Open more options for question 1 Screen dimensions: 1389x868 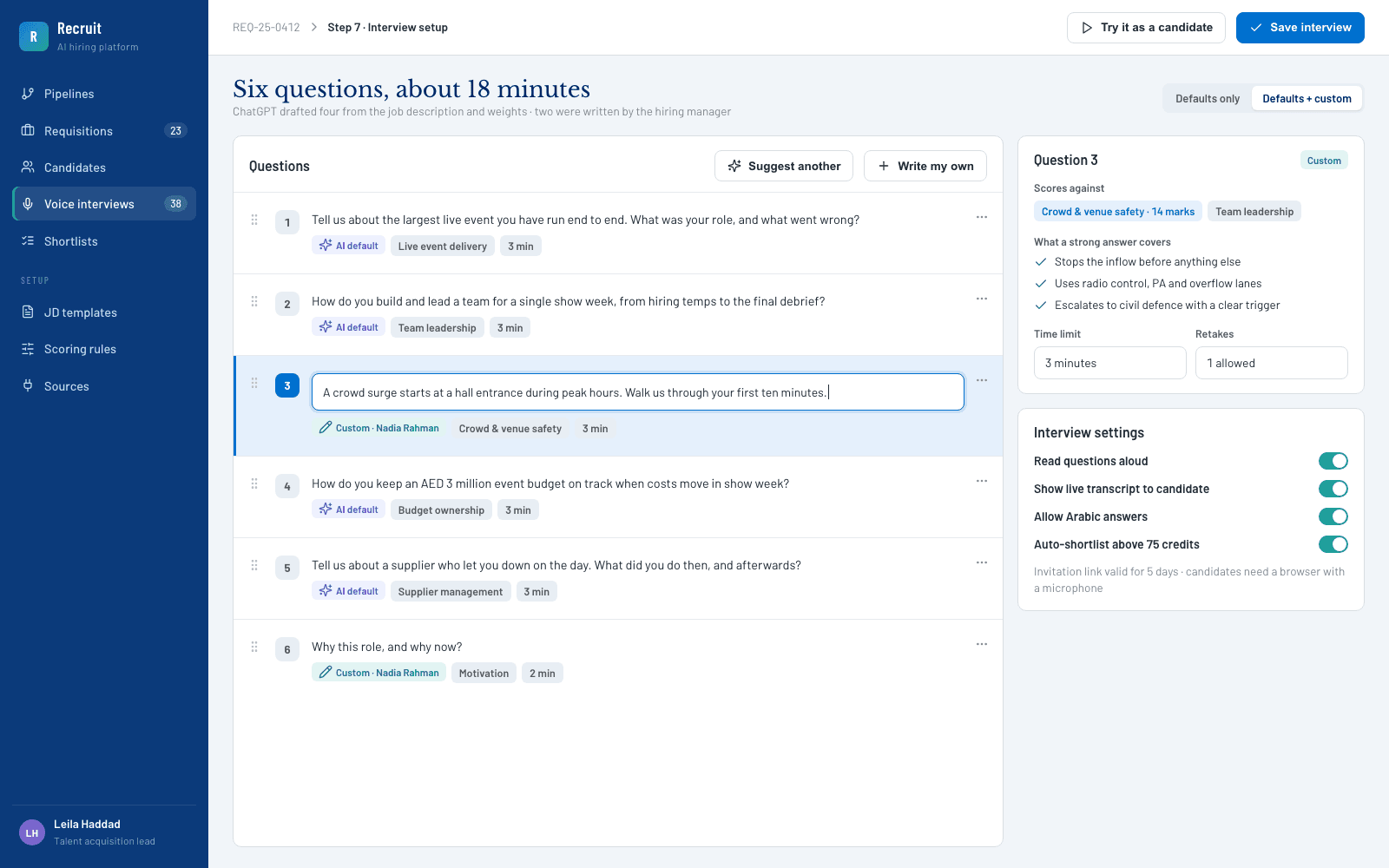pyautogui.click(x=982, y=217)
